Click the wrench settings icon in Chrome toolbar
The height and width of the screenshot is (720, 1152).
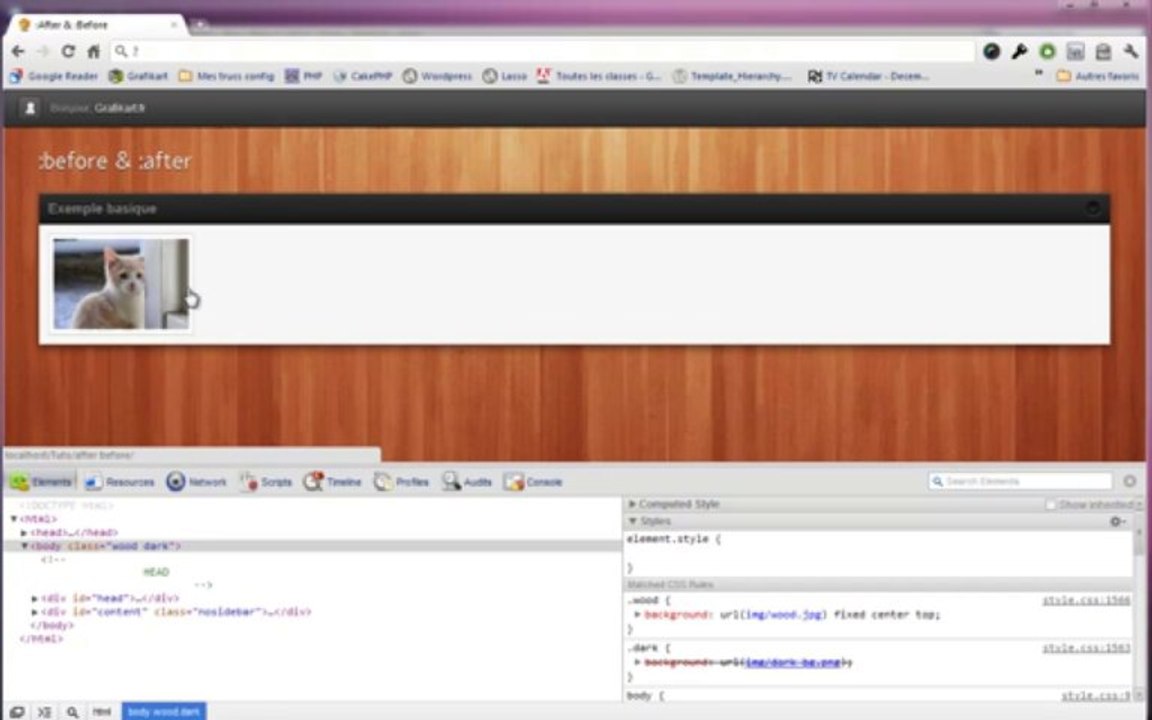[1131, 51]
